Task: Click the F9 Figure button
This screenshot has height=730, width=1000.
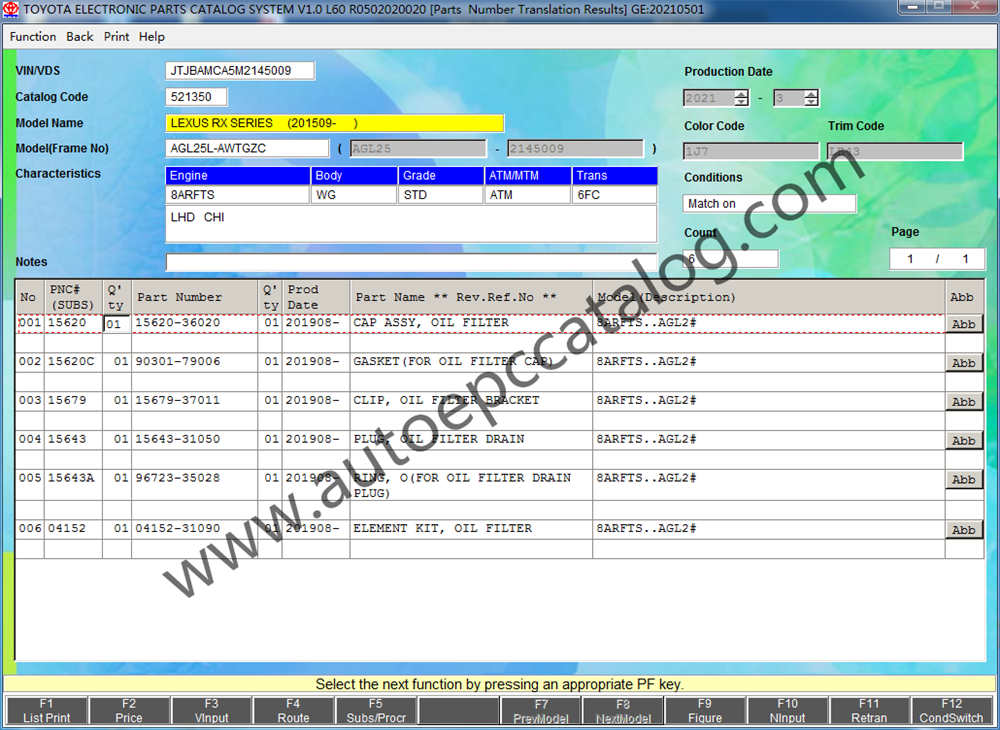Action: [705, 710]
